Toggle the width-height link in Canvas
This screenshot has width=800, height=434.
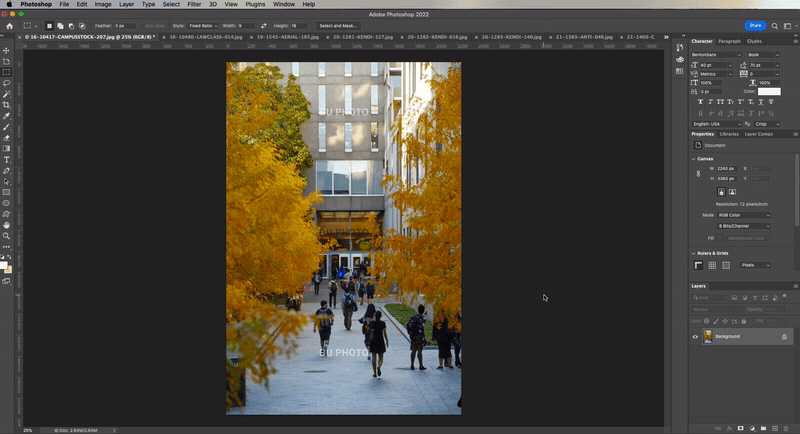point(698,173)
